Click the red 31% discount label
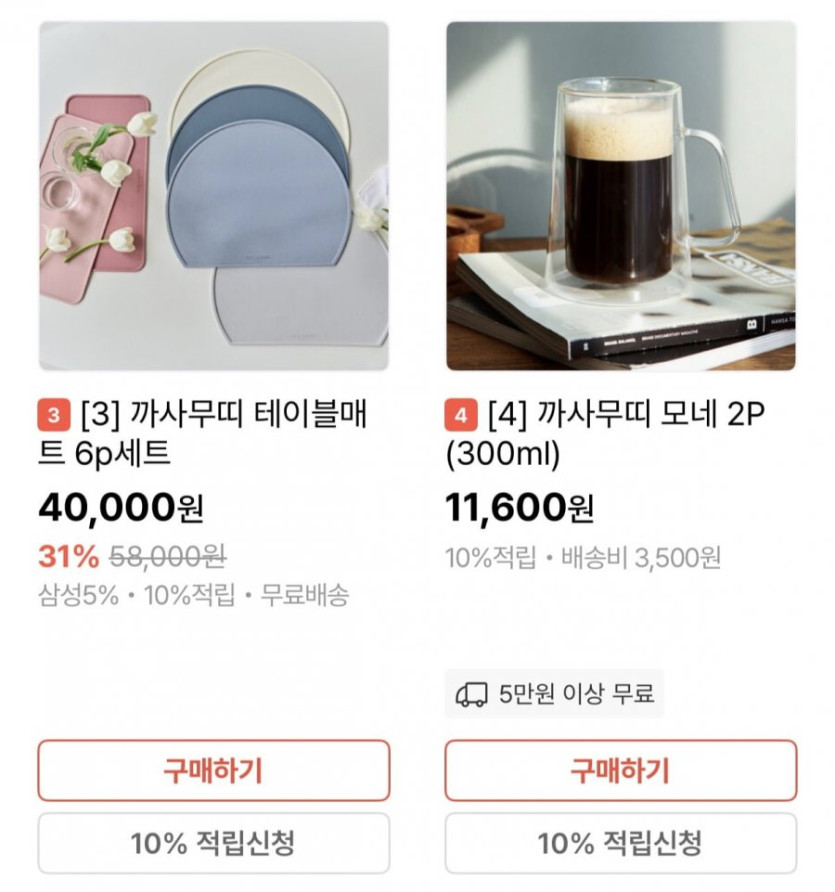This screenshot has width=835, height=892. coord(69,556)
